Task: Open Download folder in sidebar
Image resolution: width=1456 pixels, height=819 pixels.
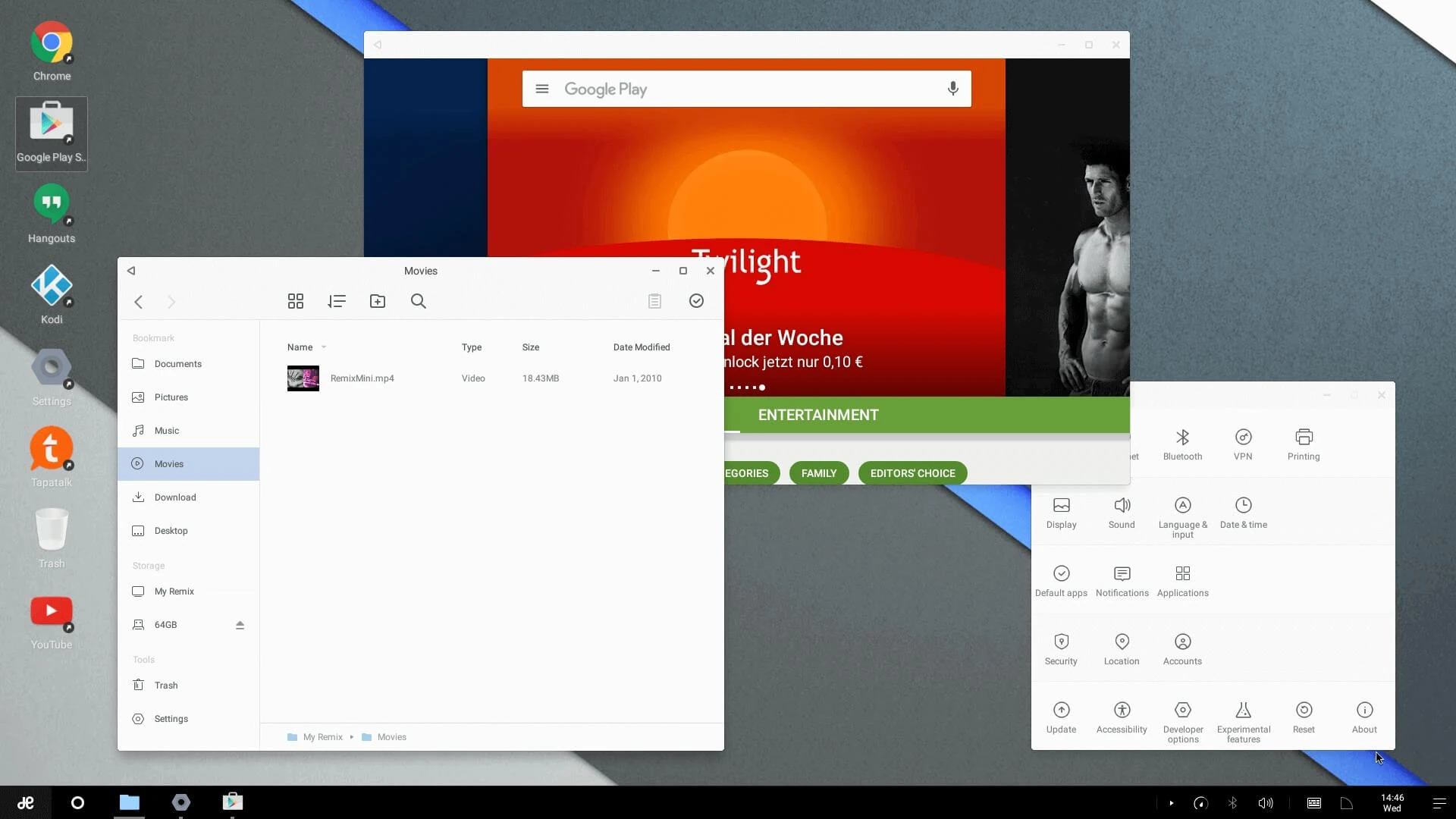Action: [188, 497]
